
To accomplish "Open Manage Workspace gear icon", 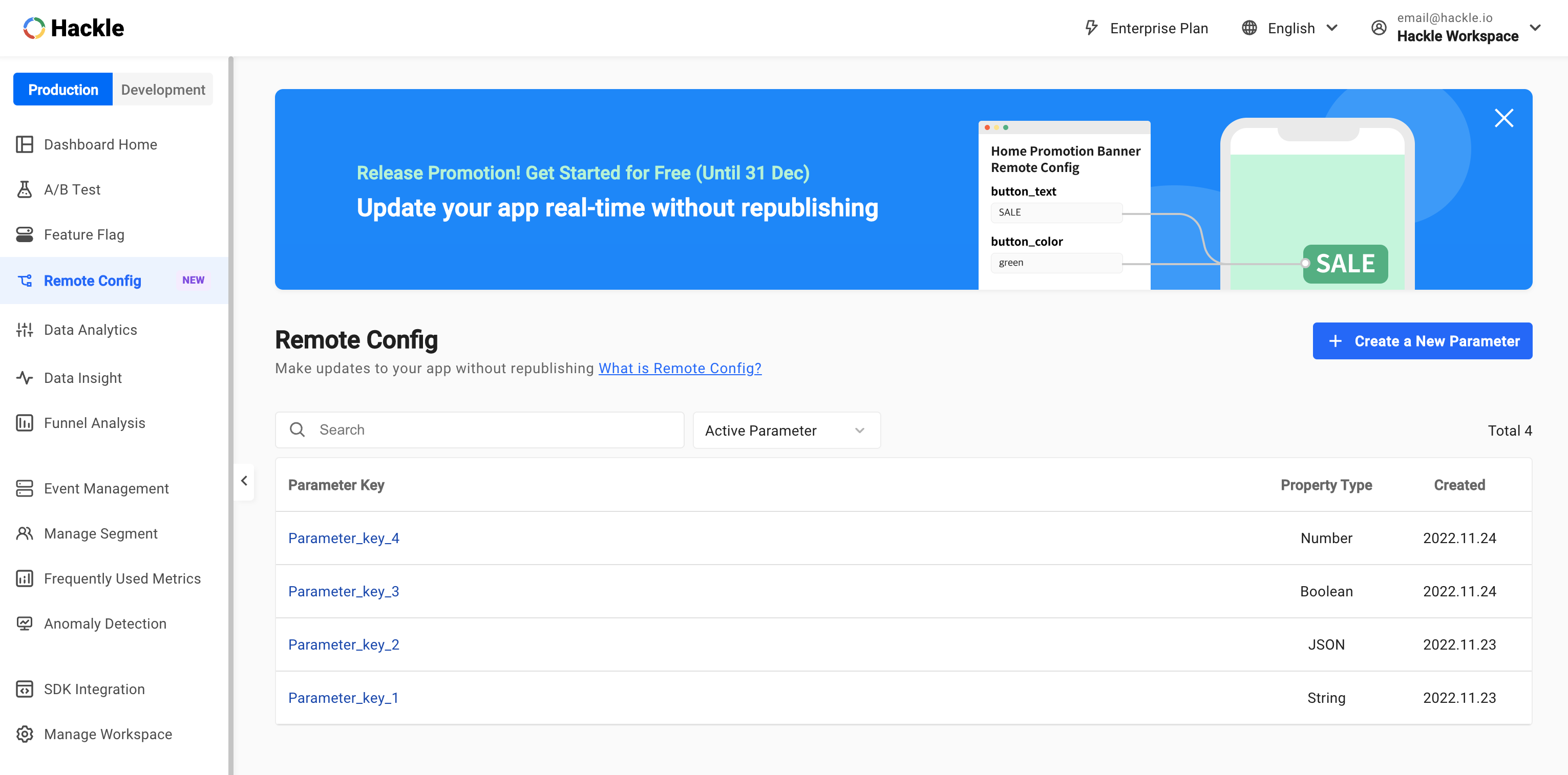I will 25,734.
